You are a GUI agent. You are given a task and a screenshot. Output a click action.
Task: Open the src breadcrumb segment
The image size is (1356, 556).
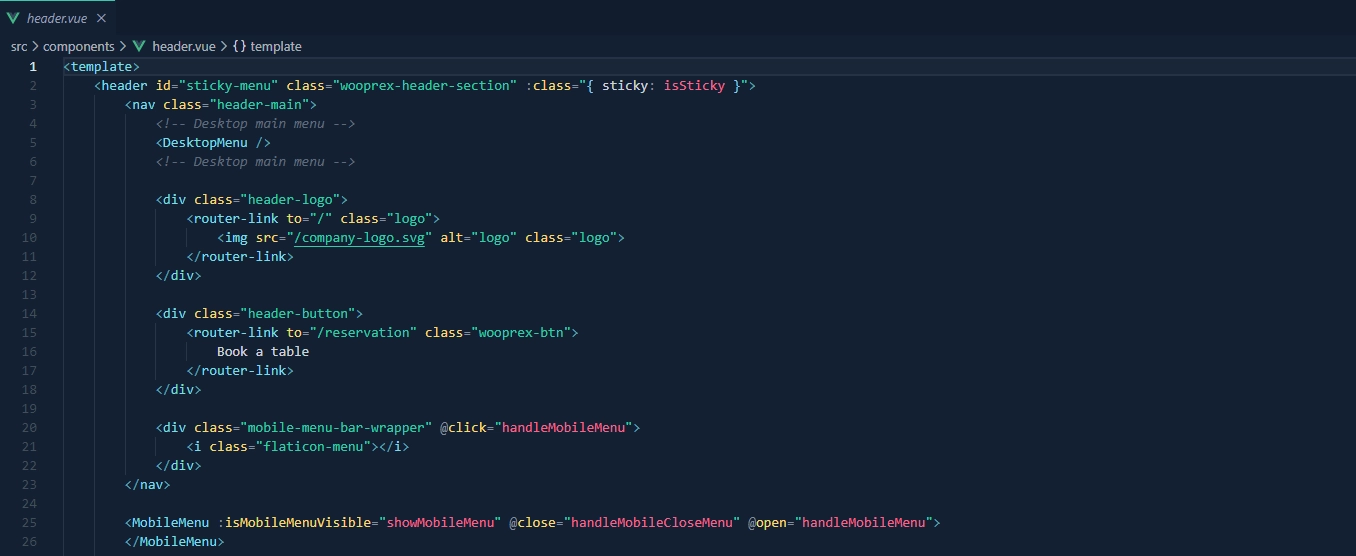(19, 46)
